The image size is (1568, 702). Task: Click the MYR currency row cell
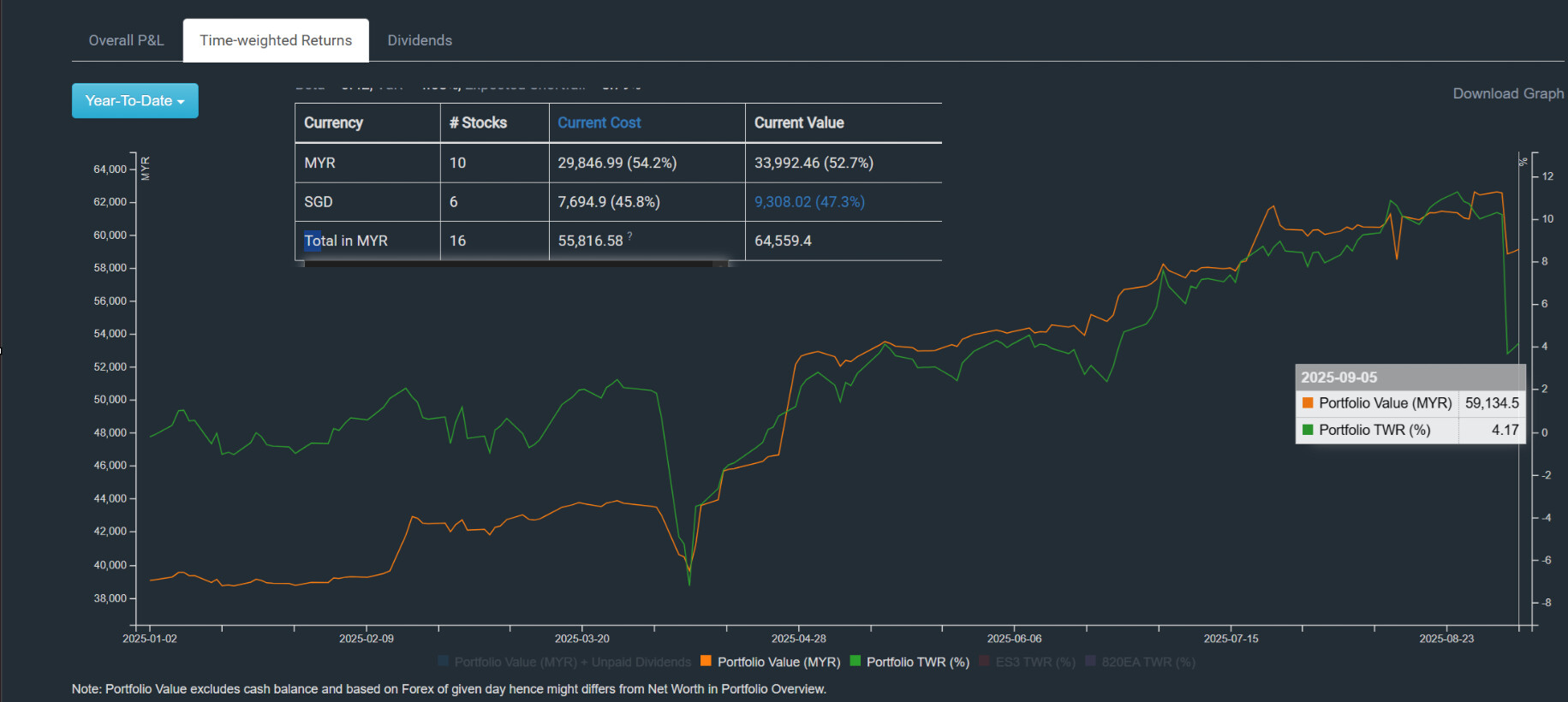pyautogui.click(x=319, y=163)
